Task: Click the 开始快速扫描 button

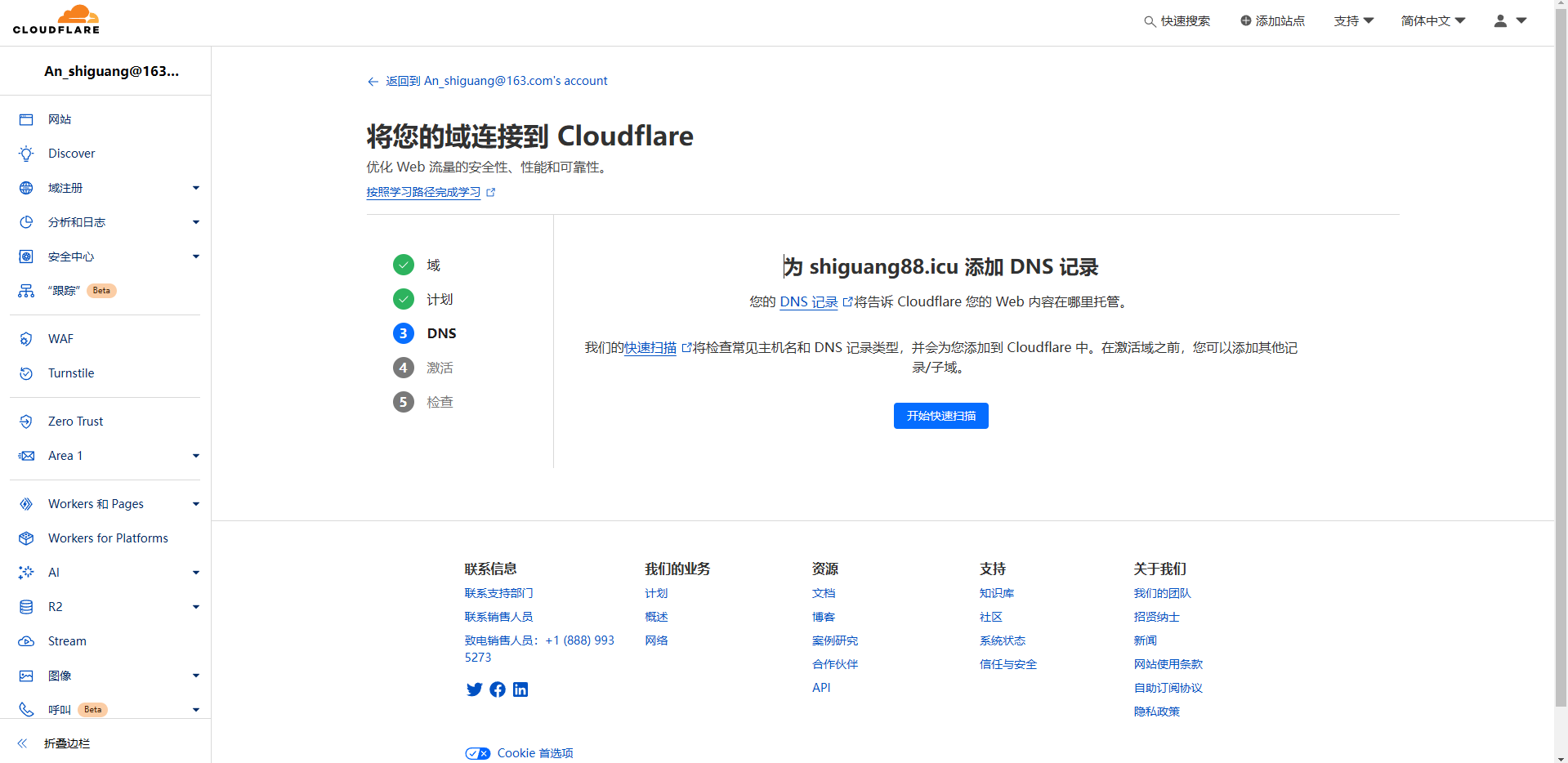Action: (940, 416)
